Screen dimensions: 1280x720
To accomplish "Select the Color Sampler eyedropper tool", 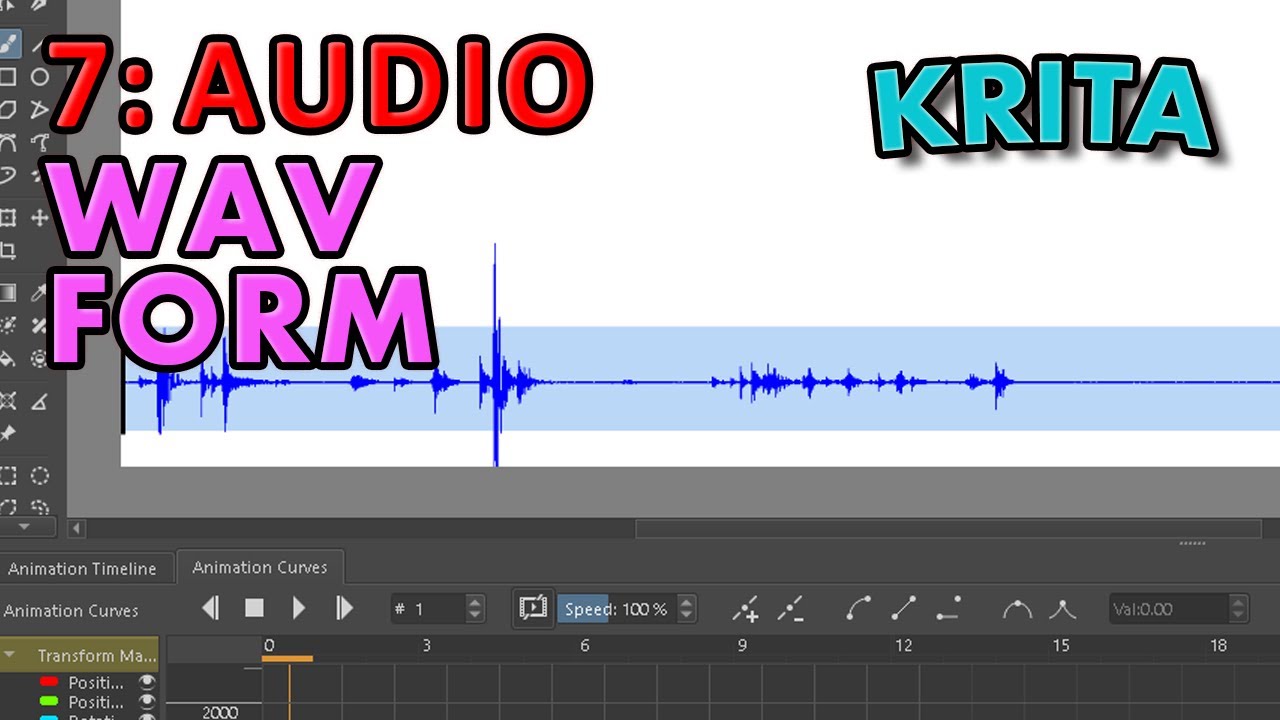I will (x=40, y=293).
